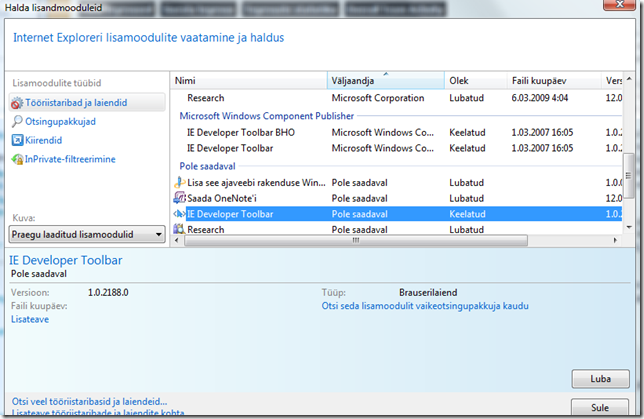Click the search providers magnifier icon
Viewport: 644px width, 419px height.
pyautogui.click(x=17, y=122)
